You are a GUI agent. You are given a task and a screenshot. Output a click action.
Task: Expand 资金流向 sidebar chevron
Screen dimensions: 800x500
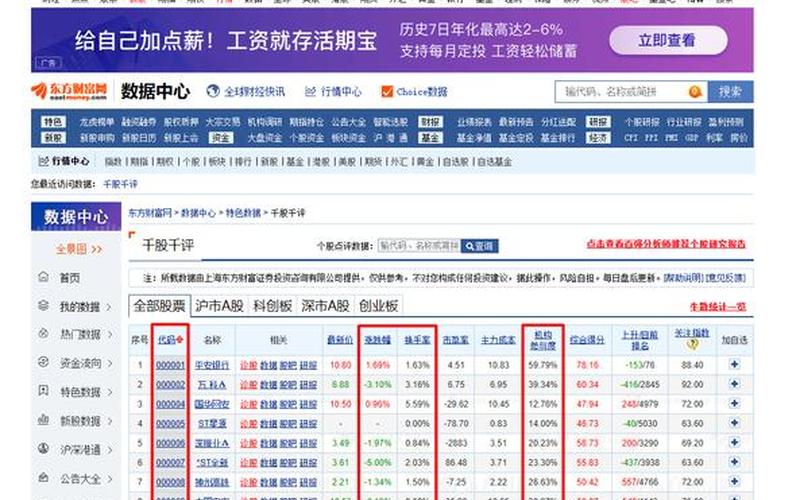[109, 363]
